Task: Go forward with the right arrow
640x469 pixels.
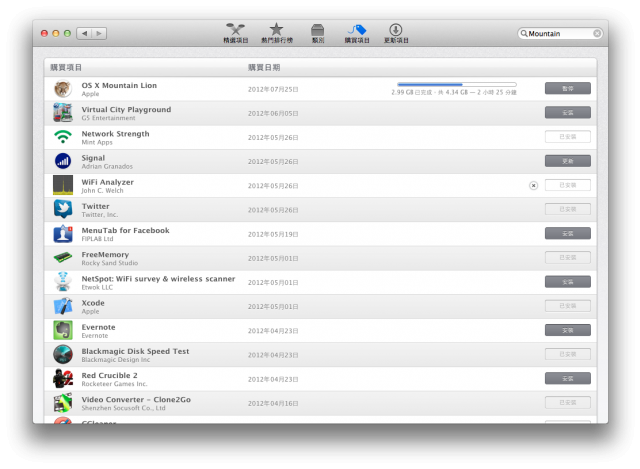Action: tap(99, 33)
